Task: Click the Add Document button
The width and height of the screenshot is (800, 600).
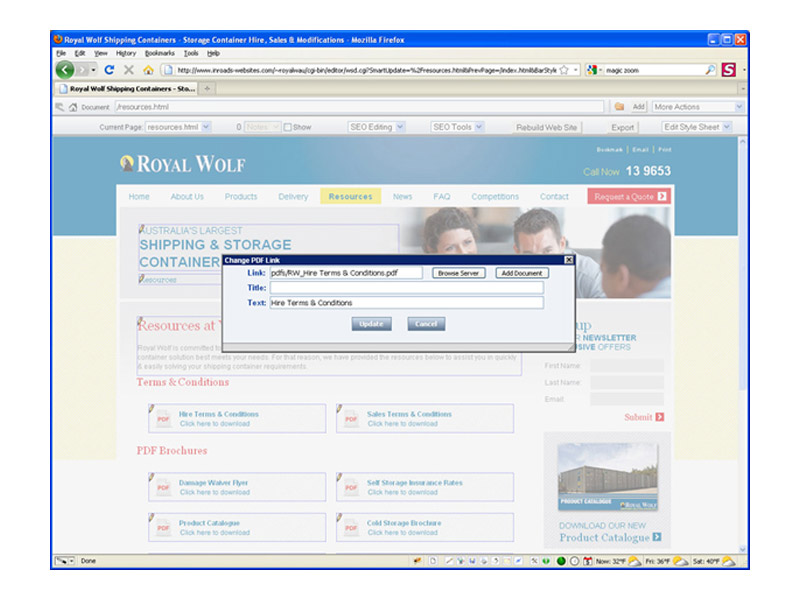Action: click(522, 273)
